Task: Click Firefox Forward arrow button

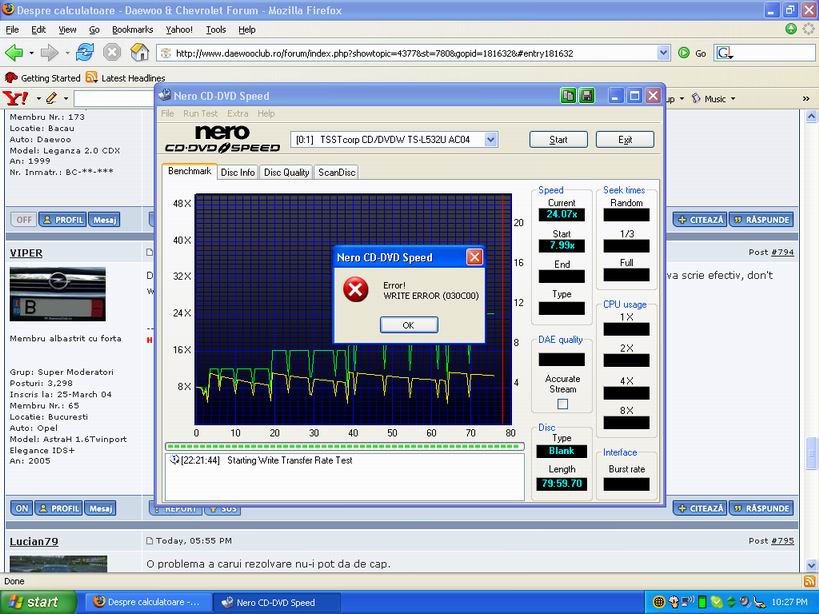Action: click(x=49, y=52)
